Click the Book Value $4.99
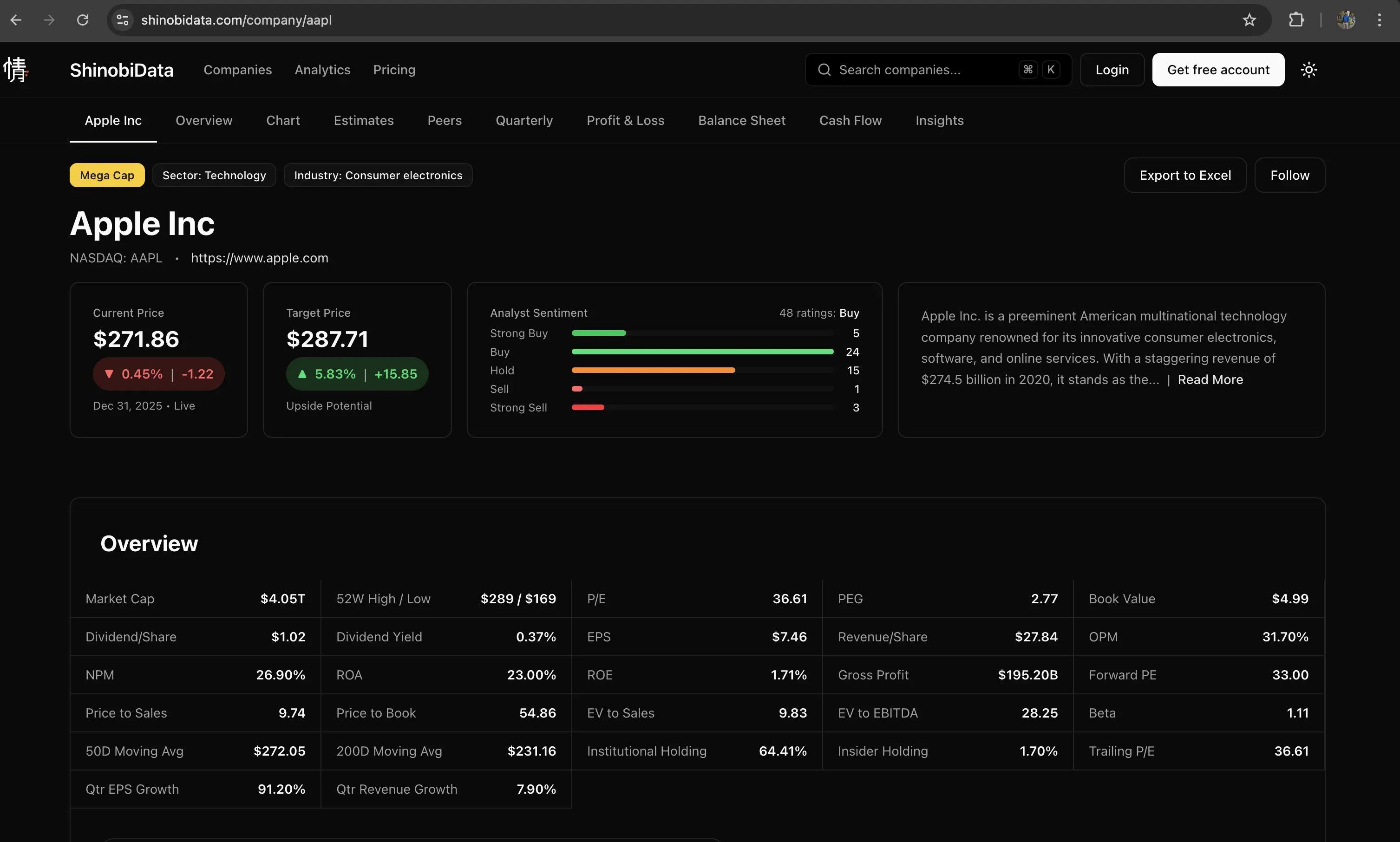Image resolution: width=1400 pixels, height=842 pixels. click(x=1290, y=599)
